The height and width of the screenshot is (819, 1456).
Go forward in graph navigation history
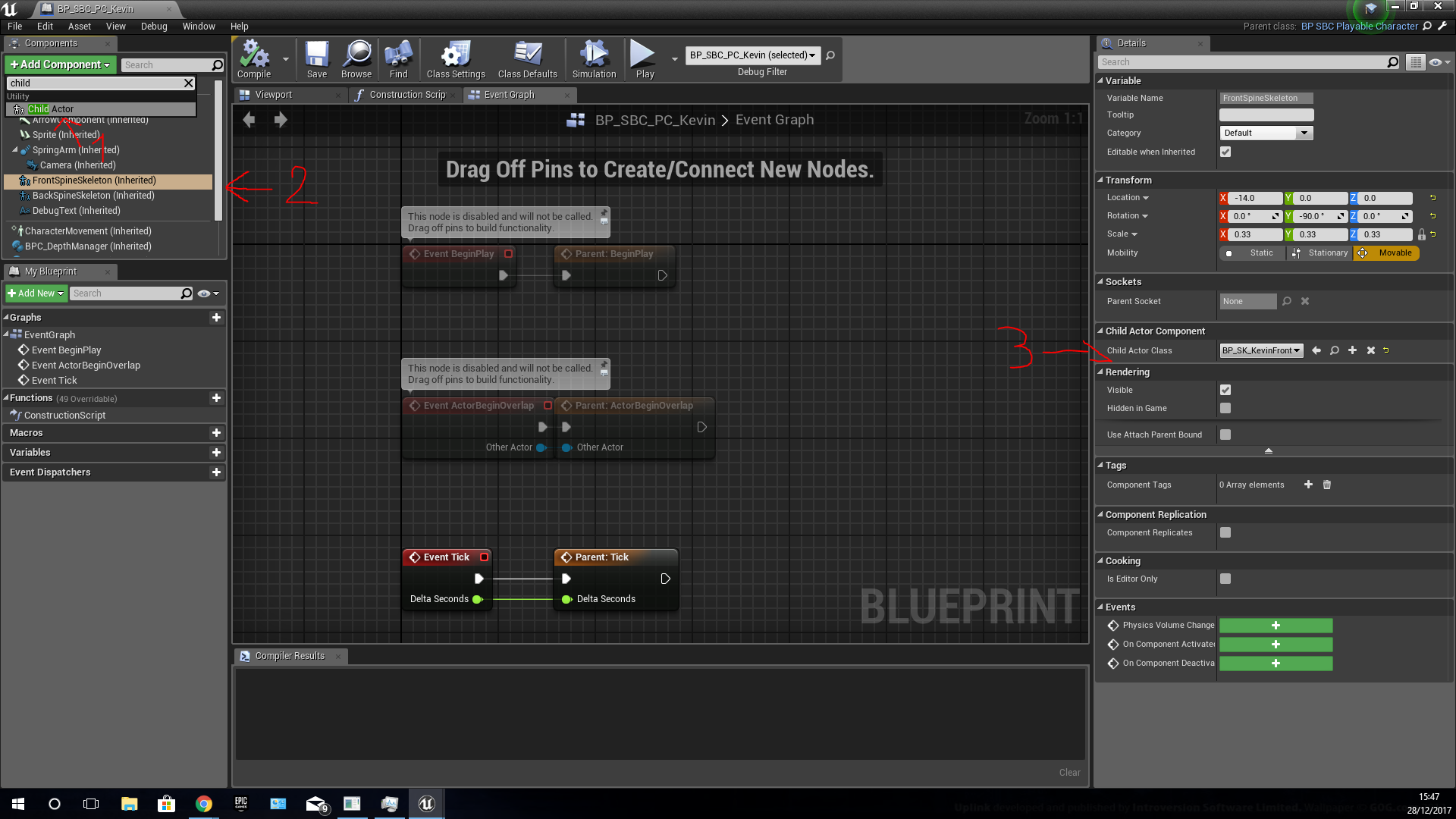point(281,120)
